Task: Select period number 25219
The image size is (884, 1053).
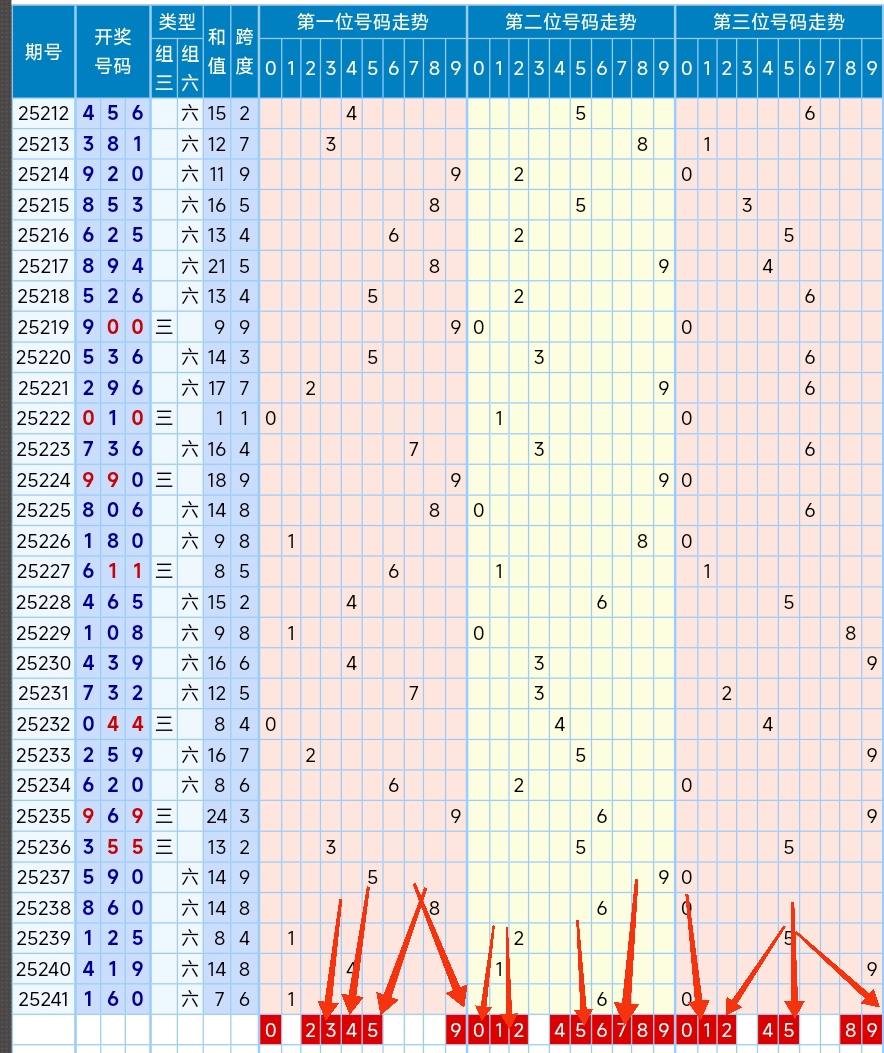Action: click(x=44, y=327)
